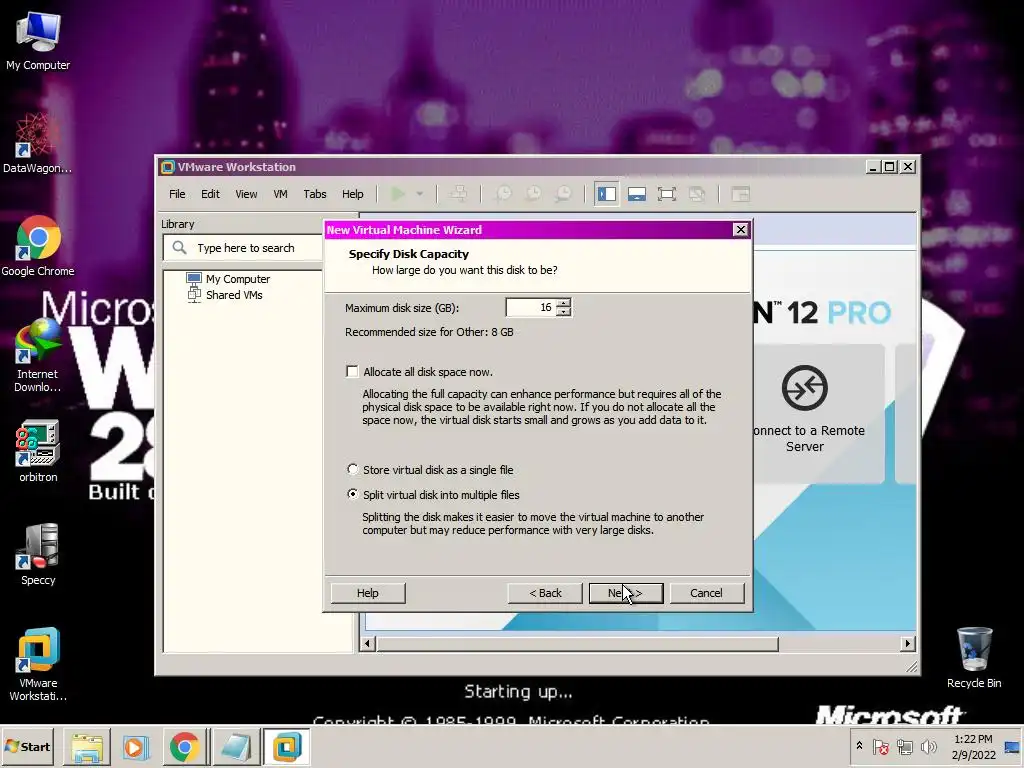Click the horizontal scrollbar thumb in VMware

[x=577, y=644]
